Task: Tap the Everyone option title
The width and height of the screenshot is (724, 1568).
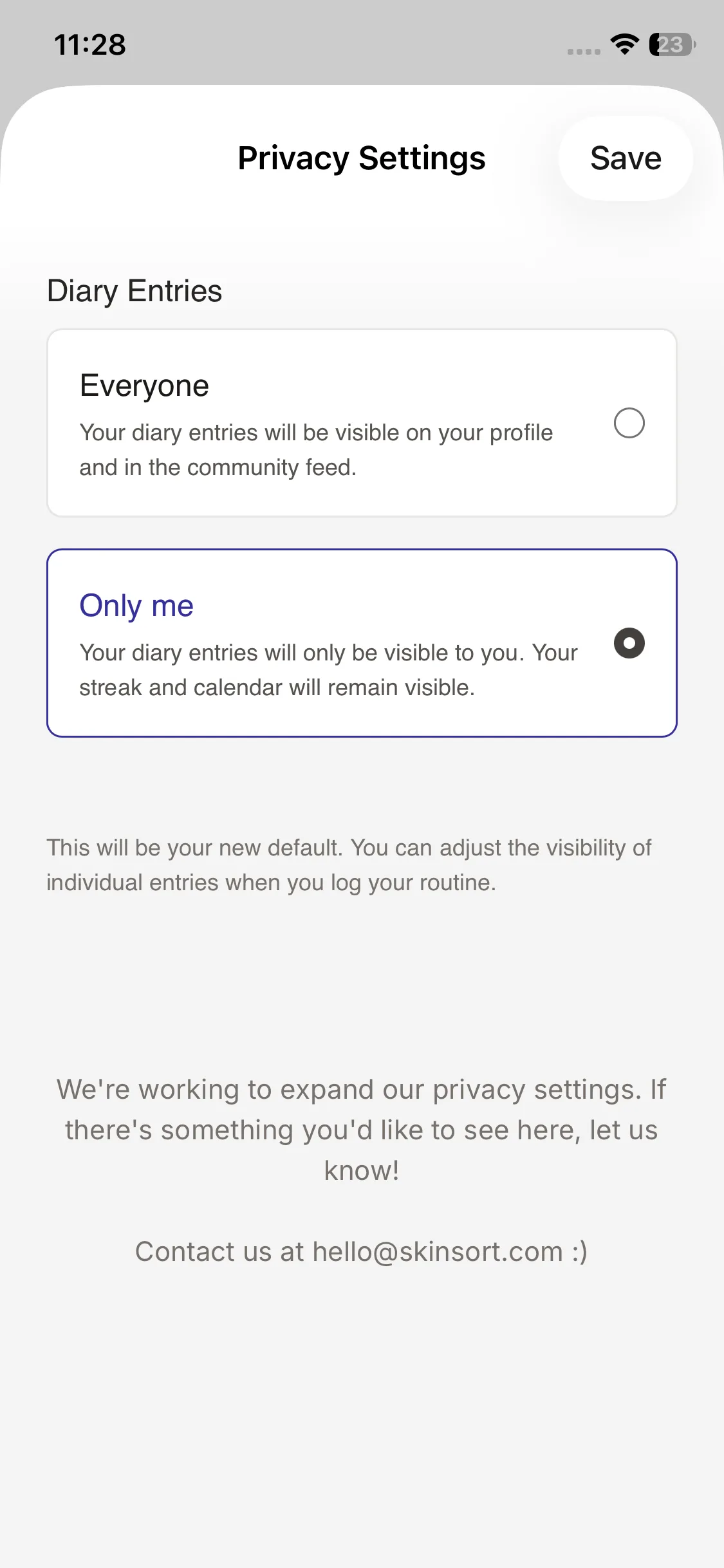Action: 144,386
